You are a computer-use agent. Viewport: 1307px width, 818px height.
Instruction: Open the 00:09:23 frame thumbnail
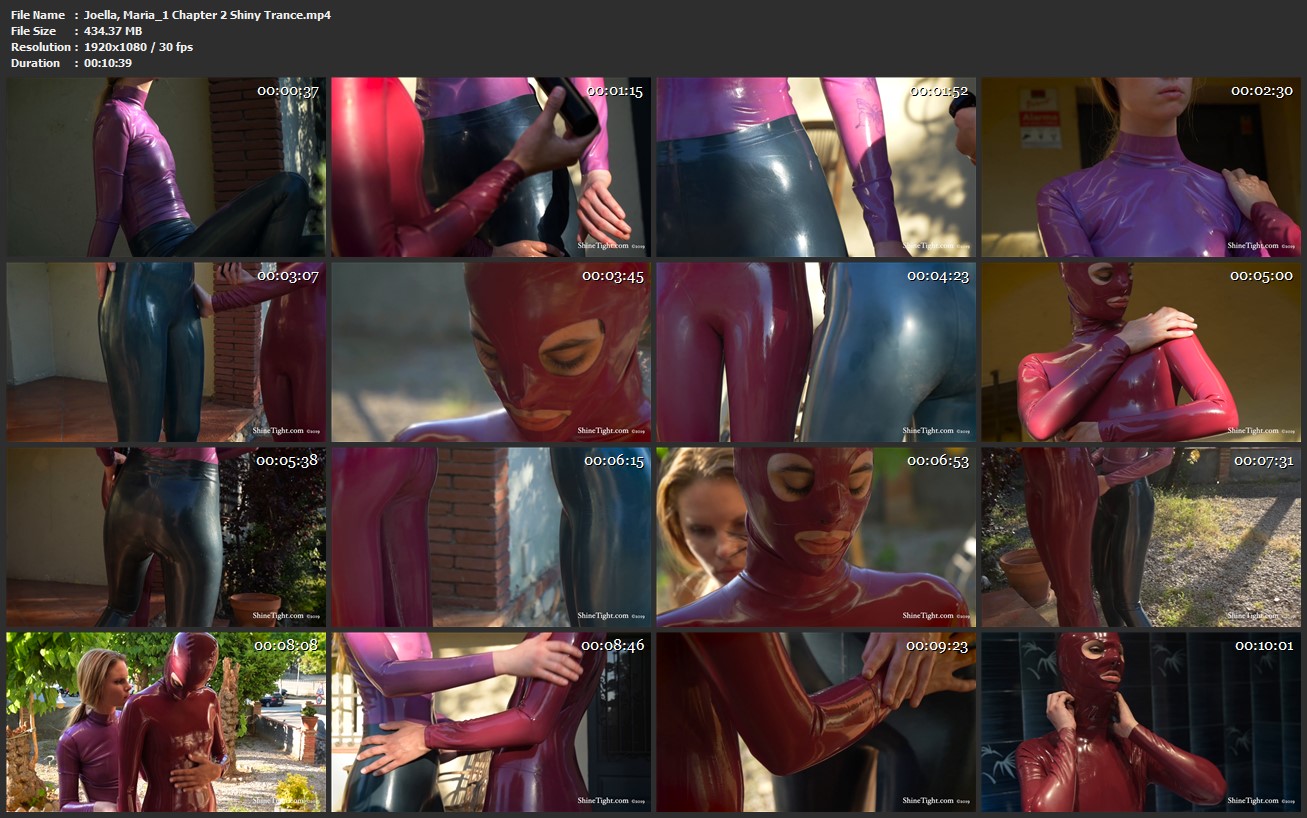click(816, 722)
